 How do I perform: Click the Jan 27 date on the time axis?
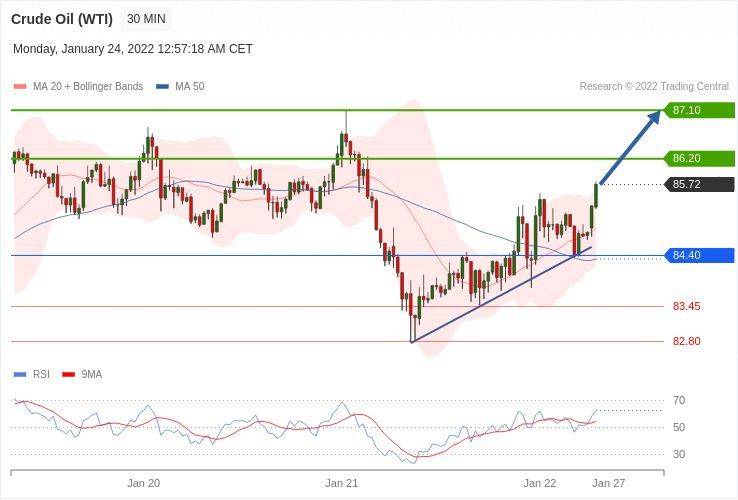(608, 483)
